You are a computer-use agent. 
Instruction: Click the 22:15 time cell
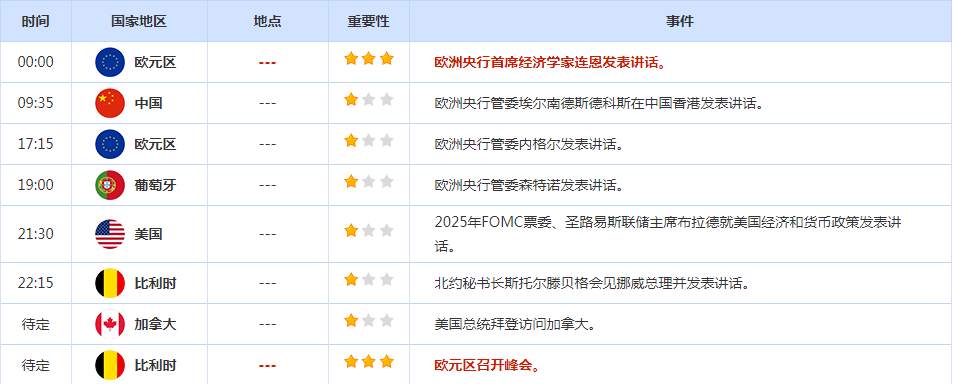(35, 283)
